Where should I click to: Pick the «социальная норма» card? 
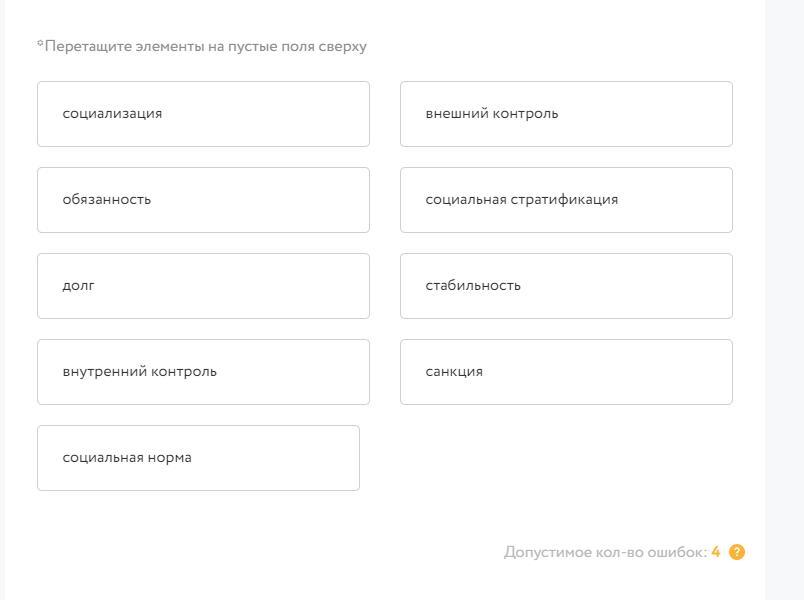198,458
